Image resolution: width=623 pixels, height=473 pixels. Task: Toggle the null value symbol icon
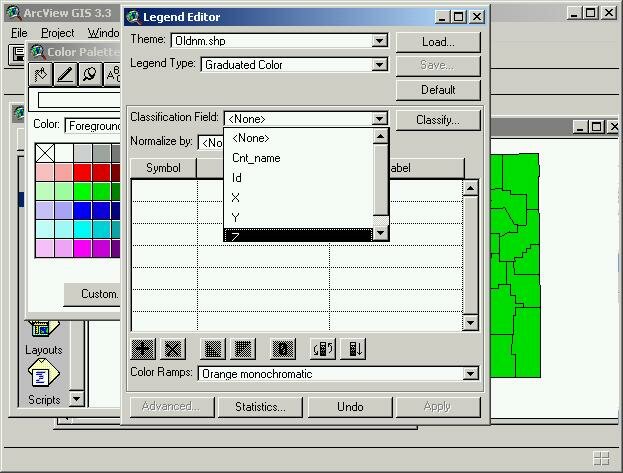pos(282,349)
